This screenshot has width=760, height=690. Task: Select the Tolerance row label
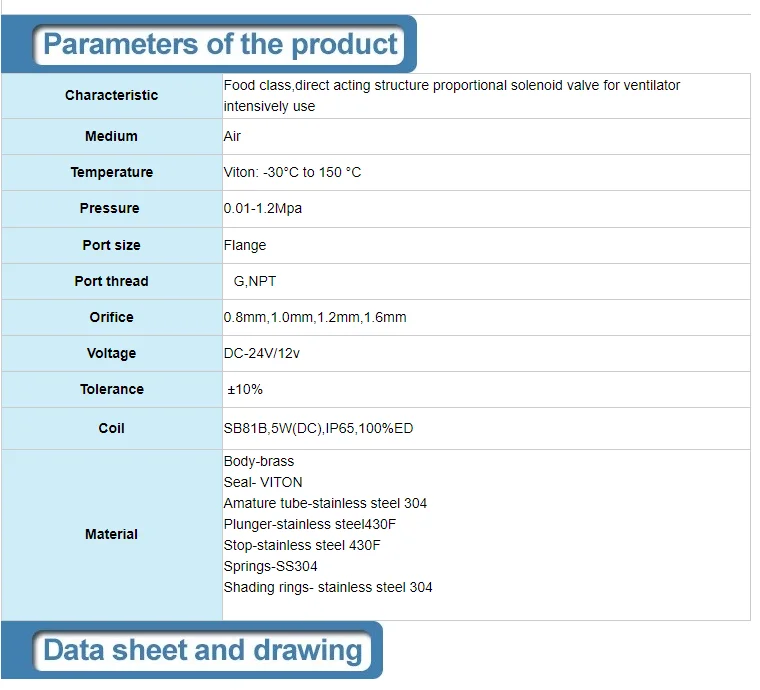[x=111, y=389]
